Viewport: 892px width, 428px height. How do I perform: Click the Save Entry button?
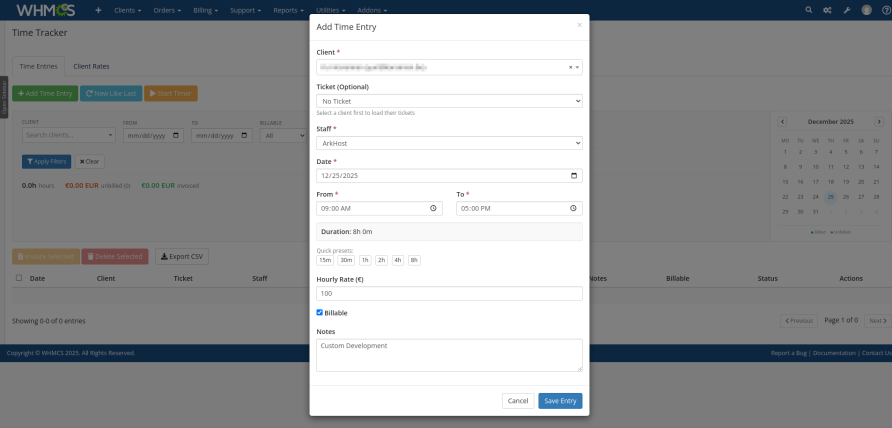(x=560, y=400)
